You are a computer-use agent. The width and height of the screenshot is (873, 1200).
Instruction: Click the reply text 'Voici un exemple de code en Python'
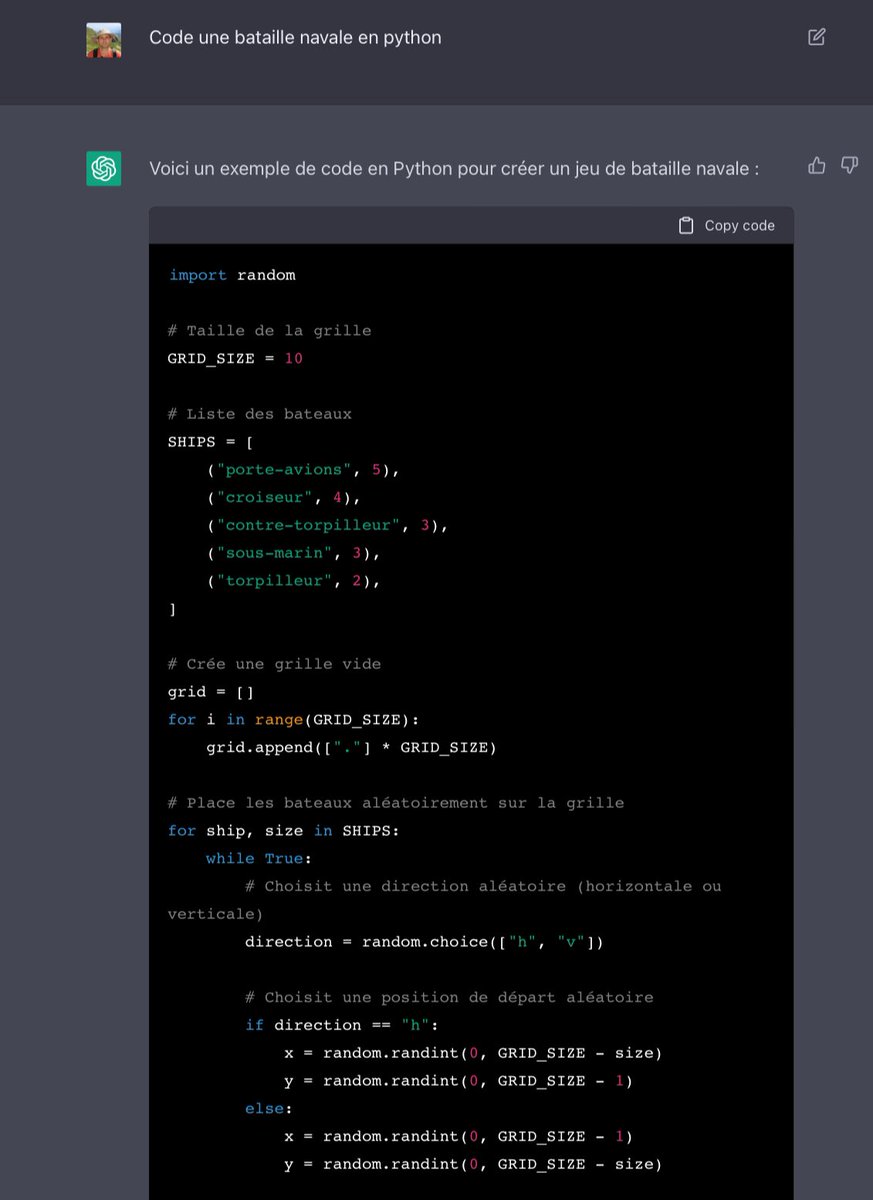point(292,168)
